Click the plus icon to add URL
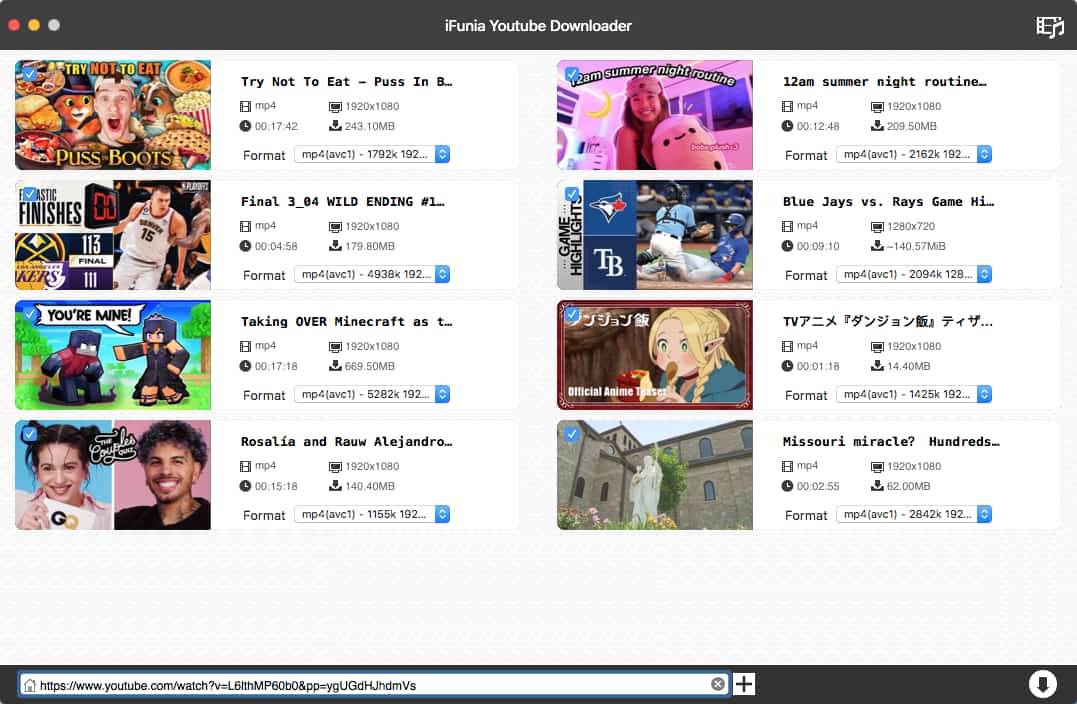Screen dimensions: 1077x704 point(744,684)
